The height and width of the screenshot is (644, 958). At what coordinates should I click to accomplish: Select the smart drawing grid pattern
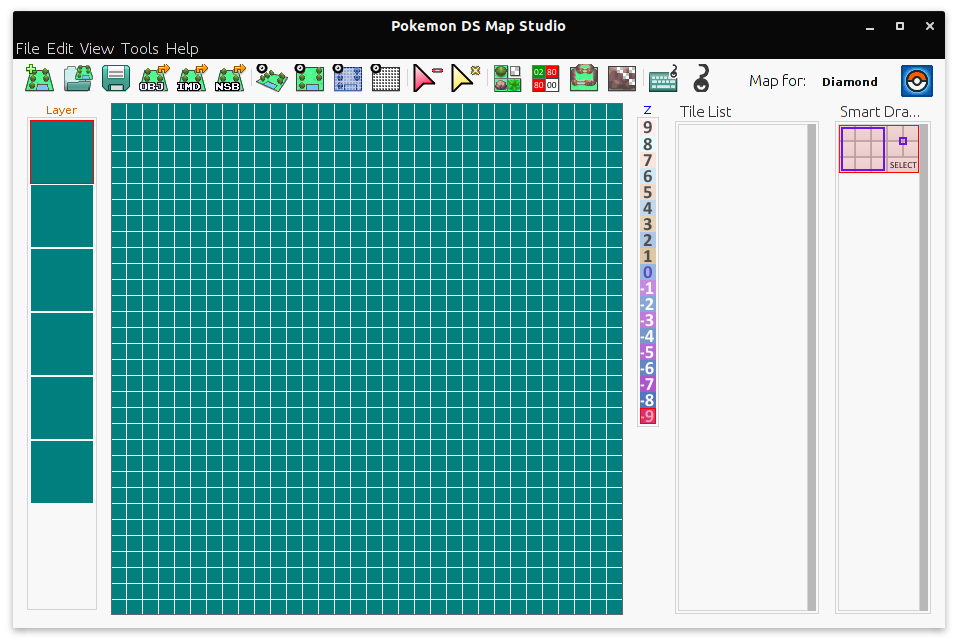pos(863,149)
